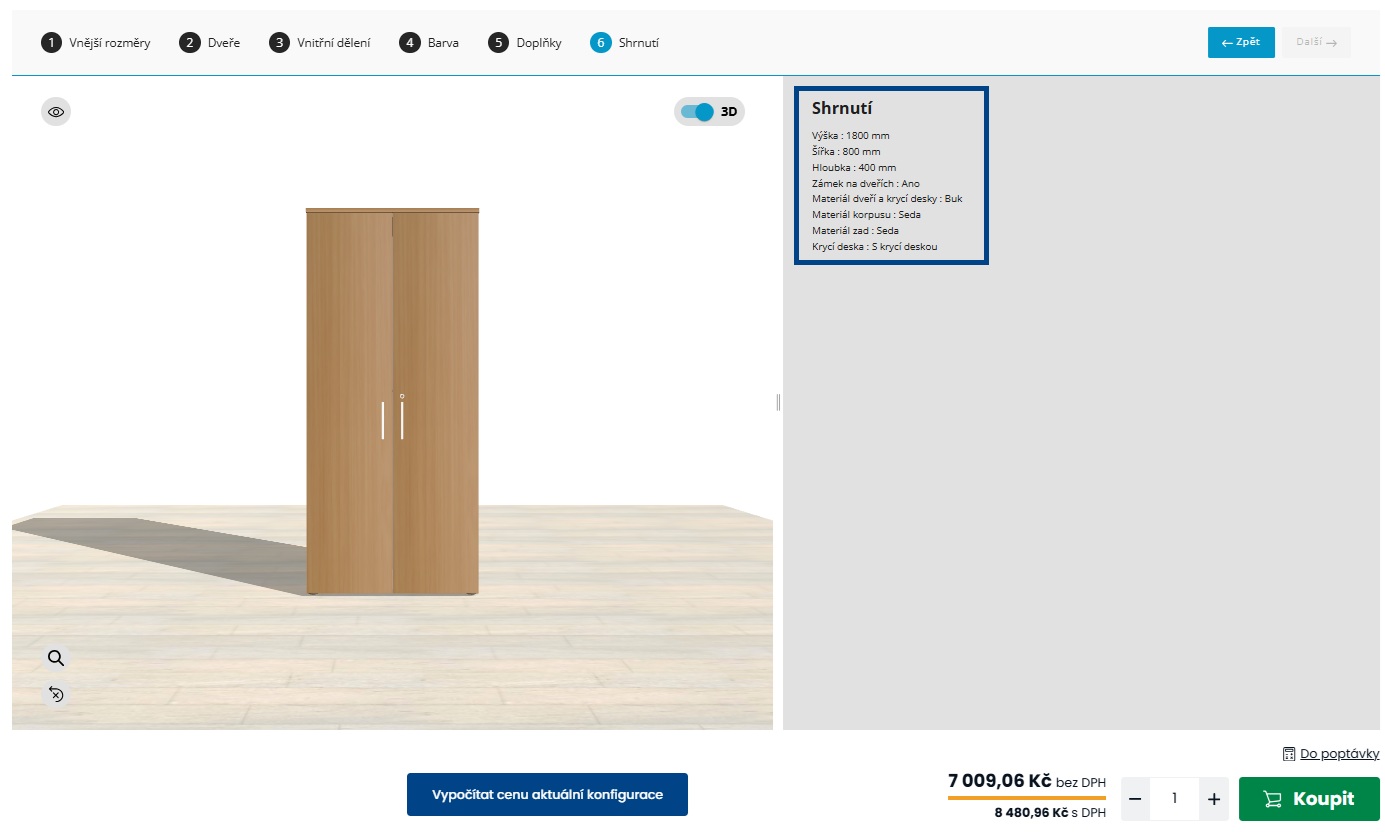
Task: Toggle the 3D view switch
Action: pos(697,112)
